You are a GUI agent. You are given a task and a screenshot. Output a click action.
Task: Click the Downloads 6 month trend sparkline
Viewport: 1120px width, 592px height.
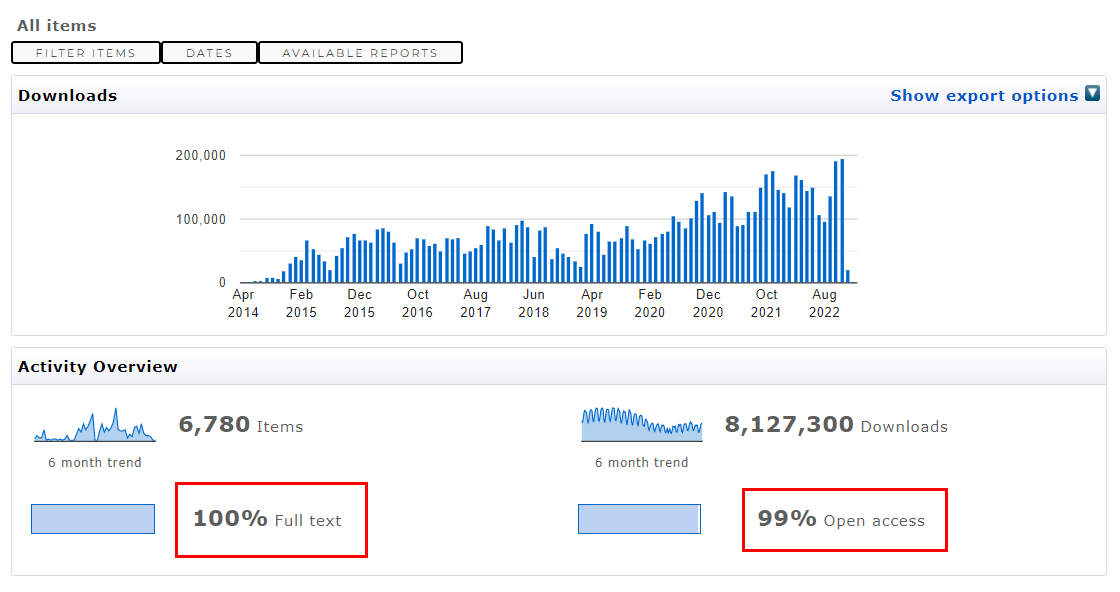tap(641, 425)
